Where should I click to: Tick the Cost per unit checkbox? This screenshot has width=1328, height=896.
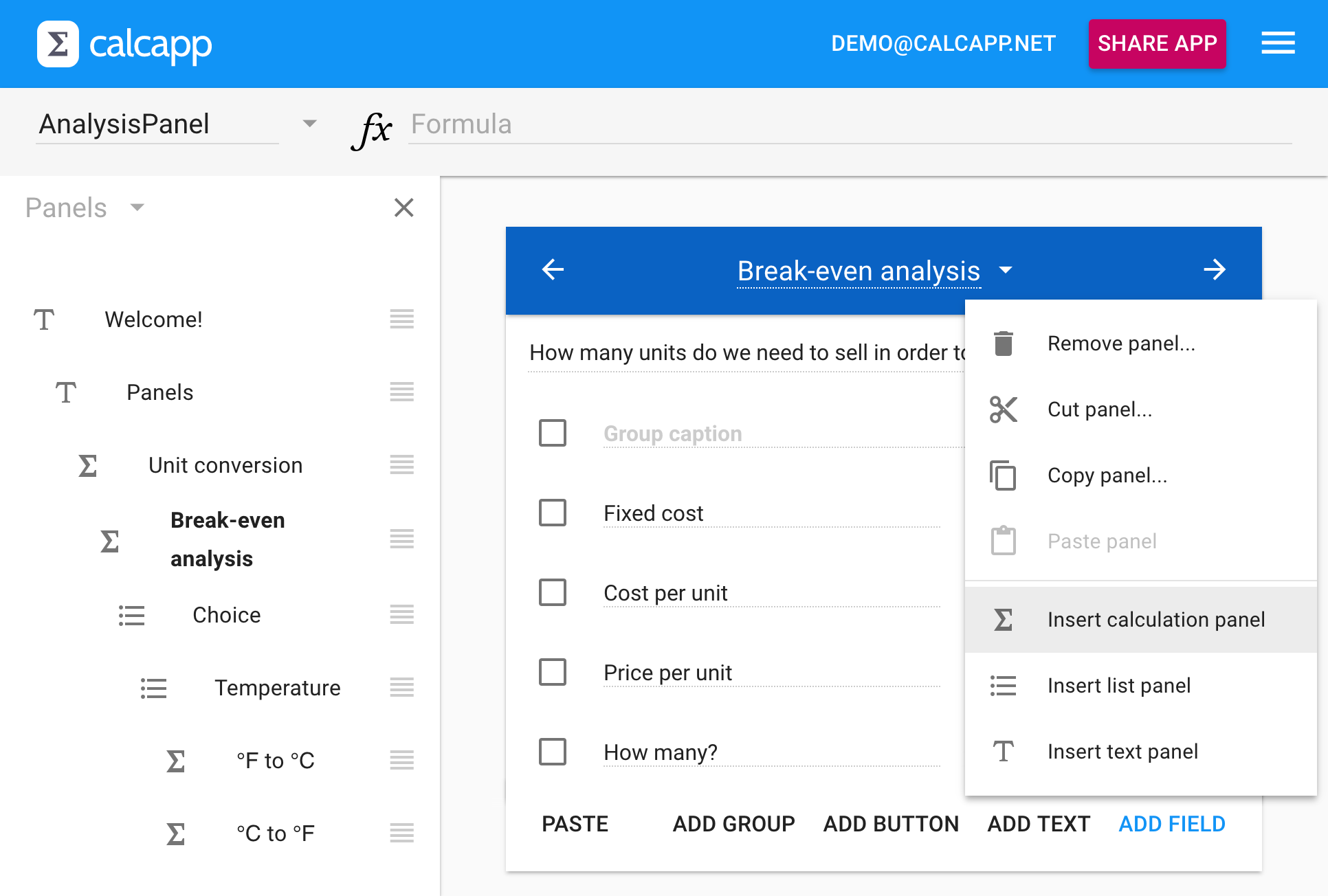point(553,592)
